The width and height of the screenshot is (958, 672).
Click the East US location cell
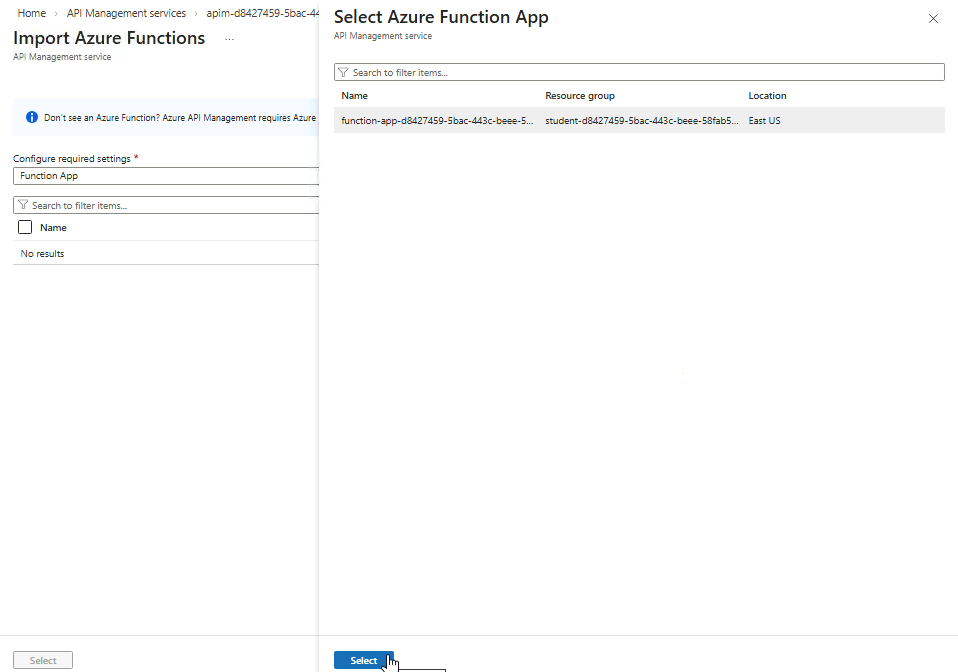764,120
